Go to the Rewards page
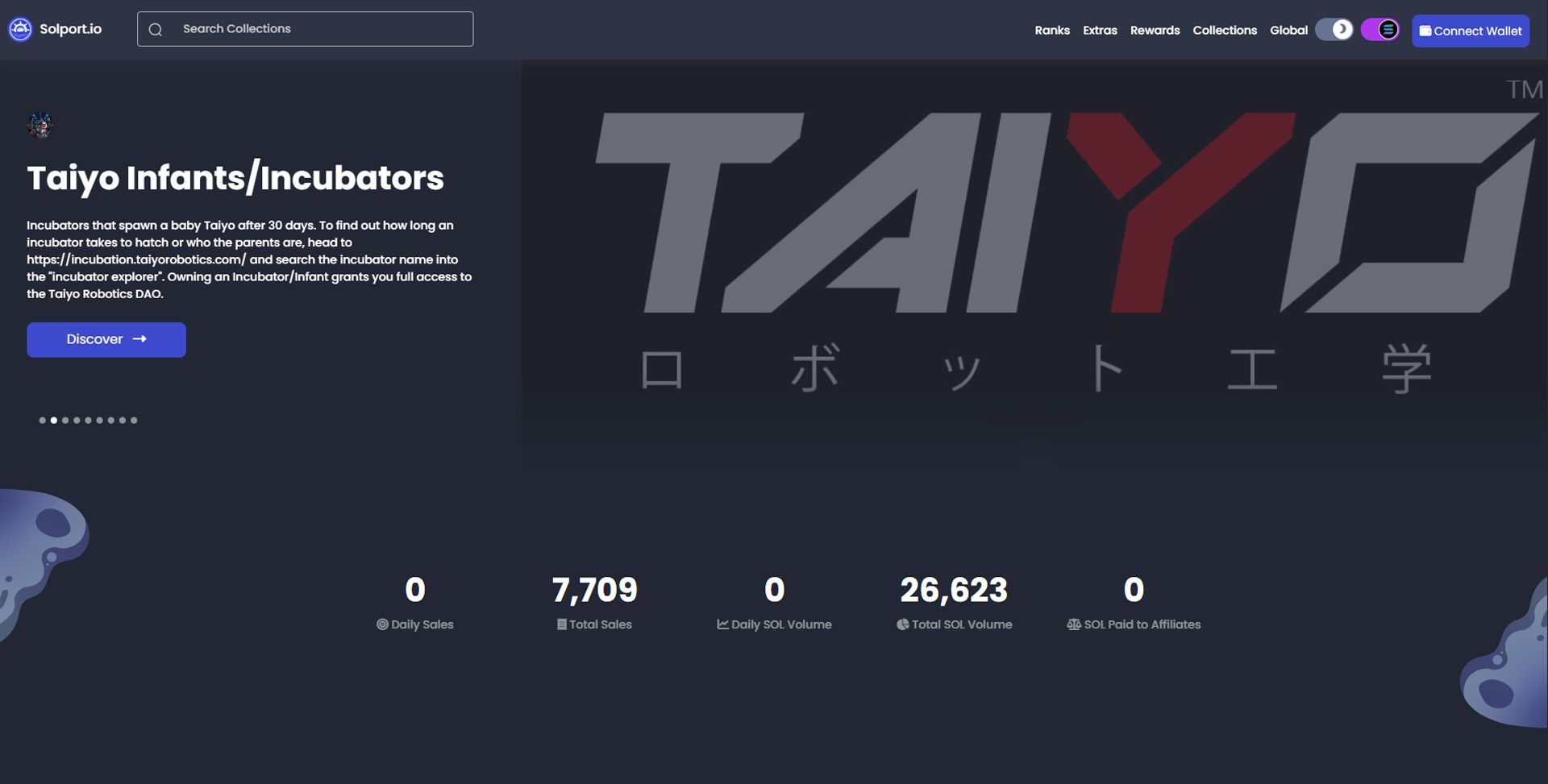This screenshot has height=784, width=1548. [1155, 31]
